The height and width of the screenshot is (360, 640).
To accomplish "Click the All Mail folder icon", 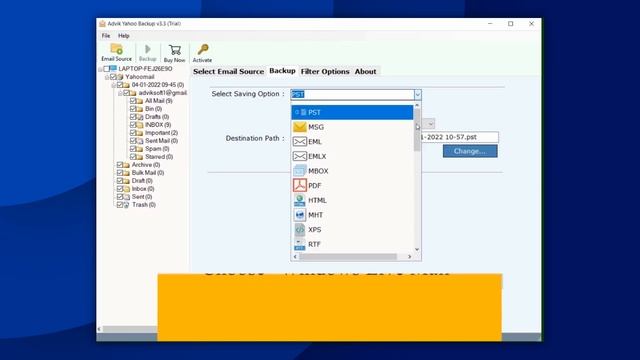I will tap(140, 101).
